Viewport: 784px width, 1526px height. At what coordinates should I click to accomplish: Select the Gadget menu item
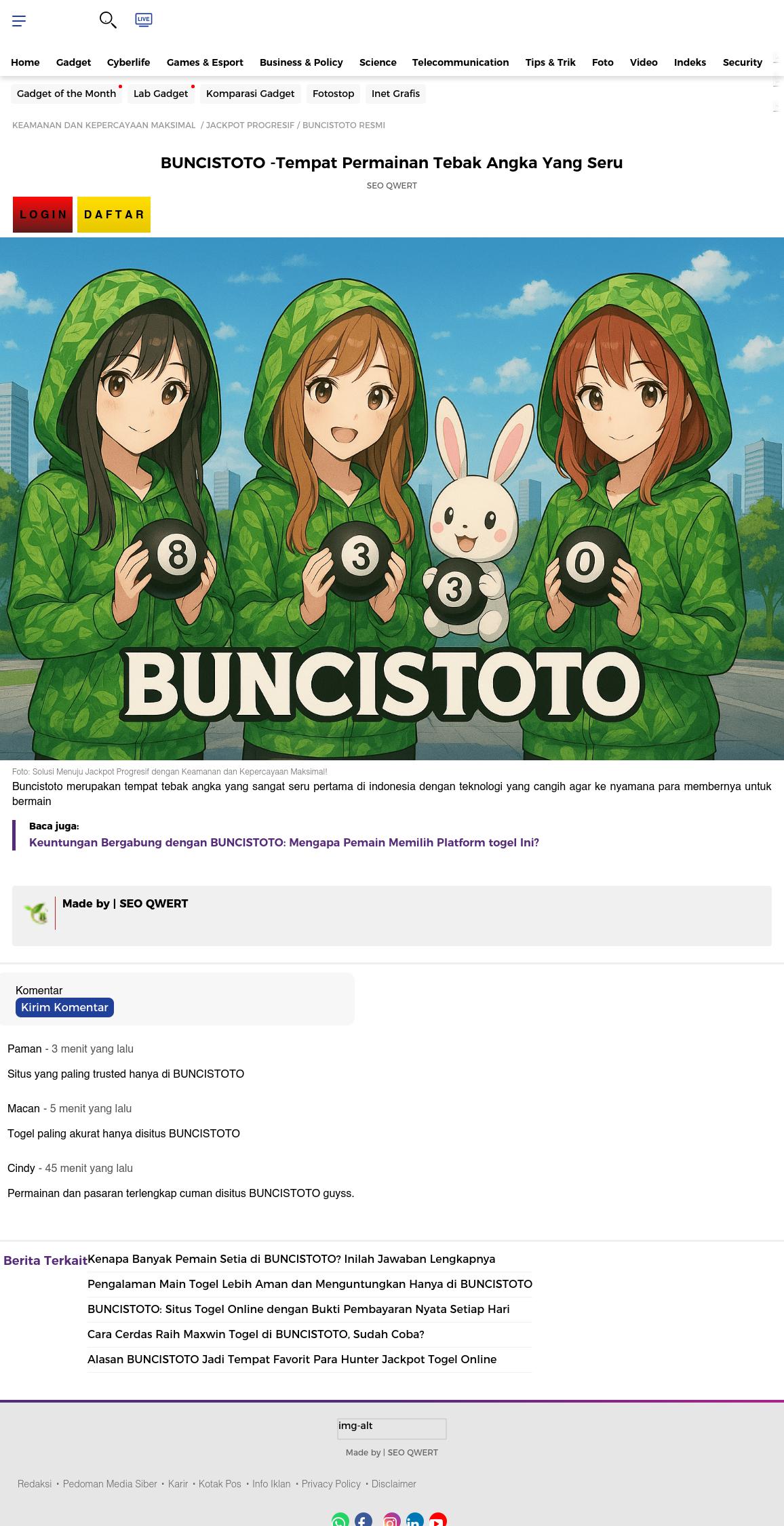[73, 62]
